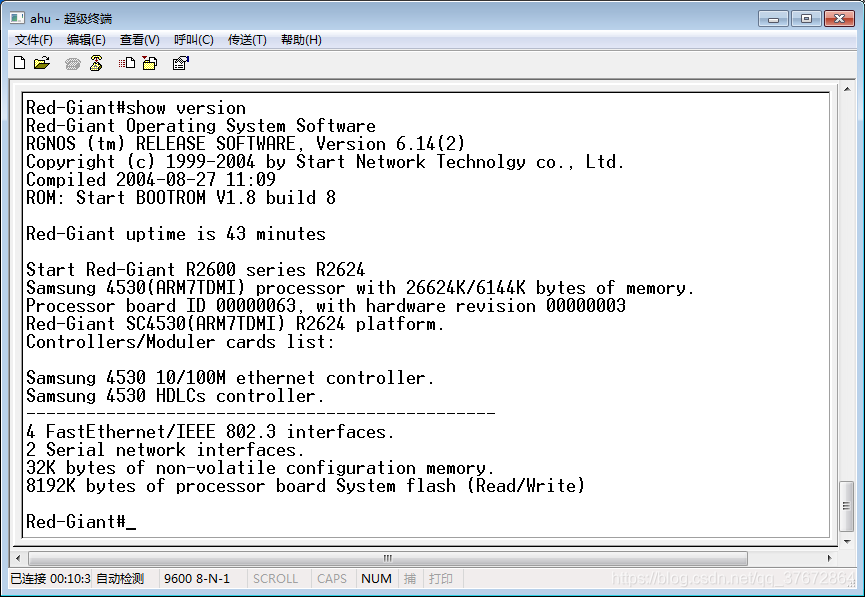This screenshot has height=597, width=865.
Task: Click the Call (connect) phone icon
Action: pos(72,64)
